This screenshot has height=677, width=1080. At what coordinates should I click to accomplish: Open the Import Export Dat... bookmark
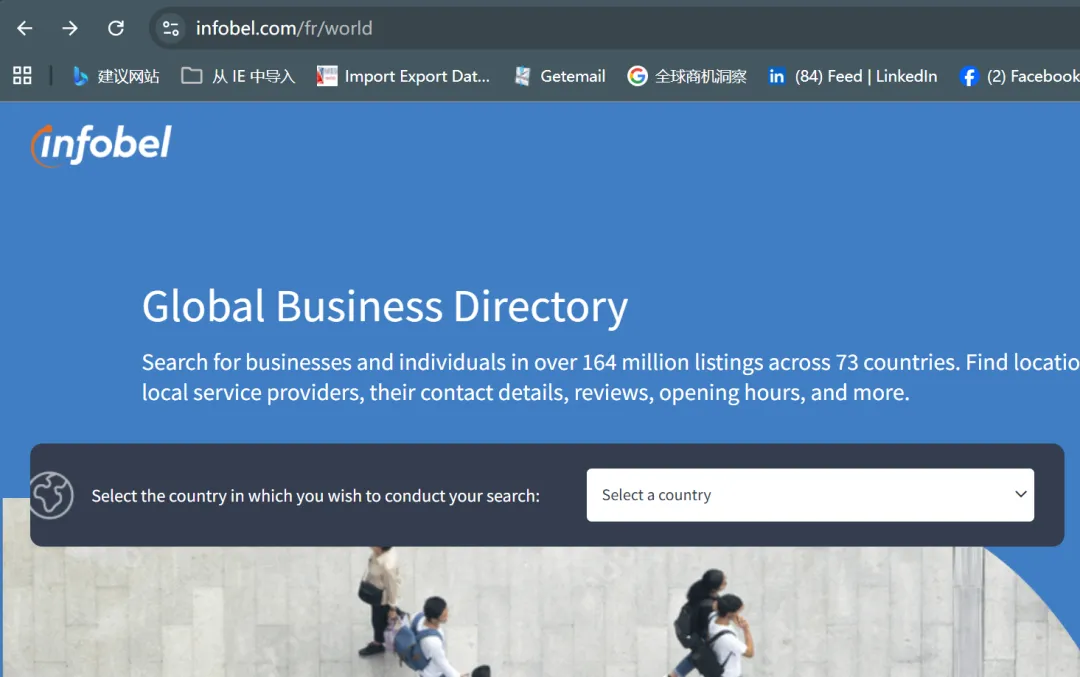[x=403, y=76]
